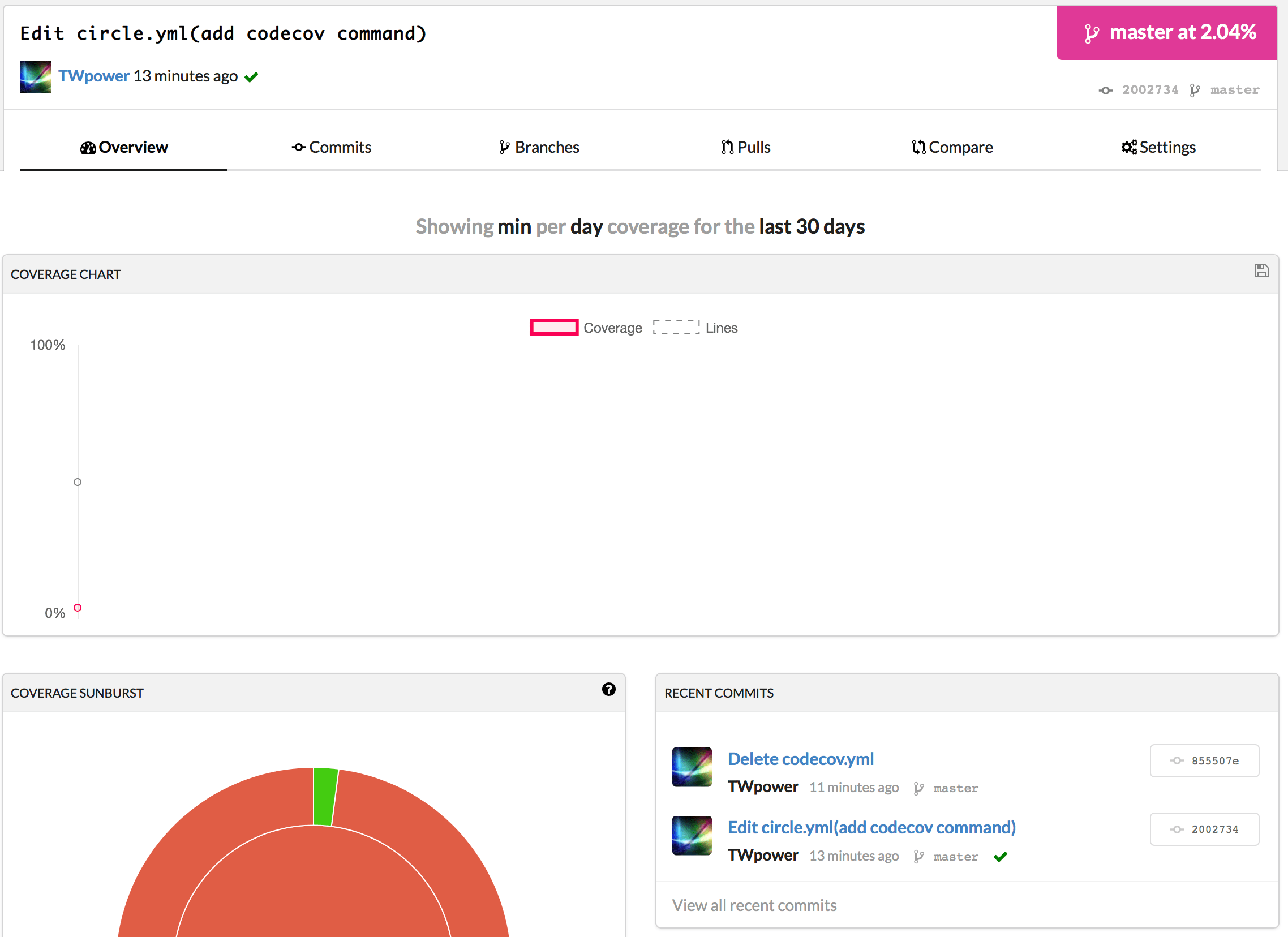This screenshot has width=1288, height=937.
Task: Switch to the Commits tab
Action: click(331, 147)
